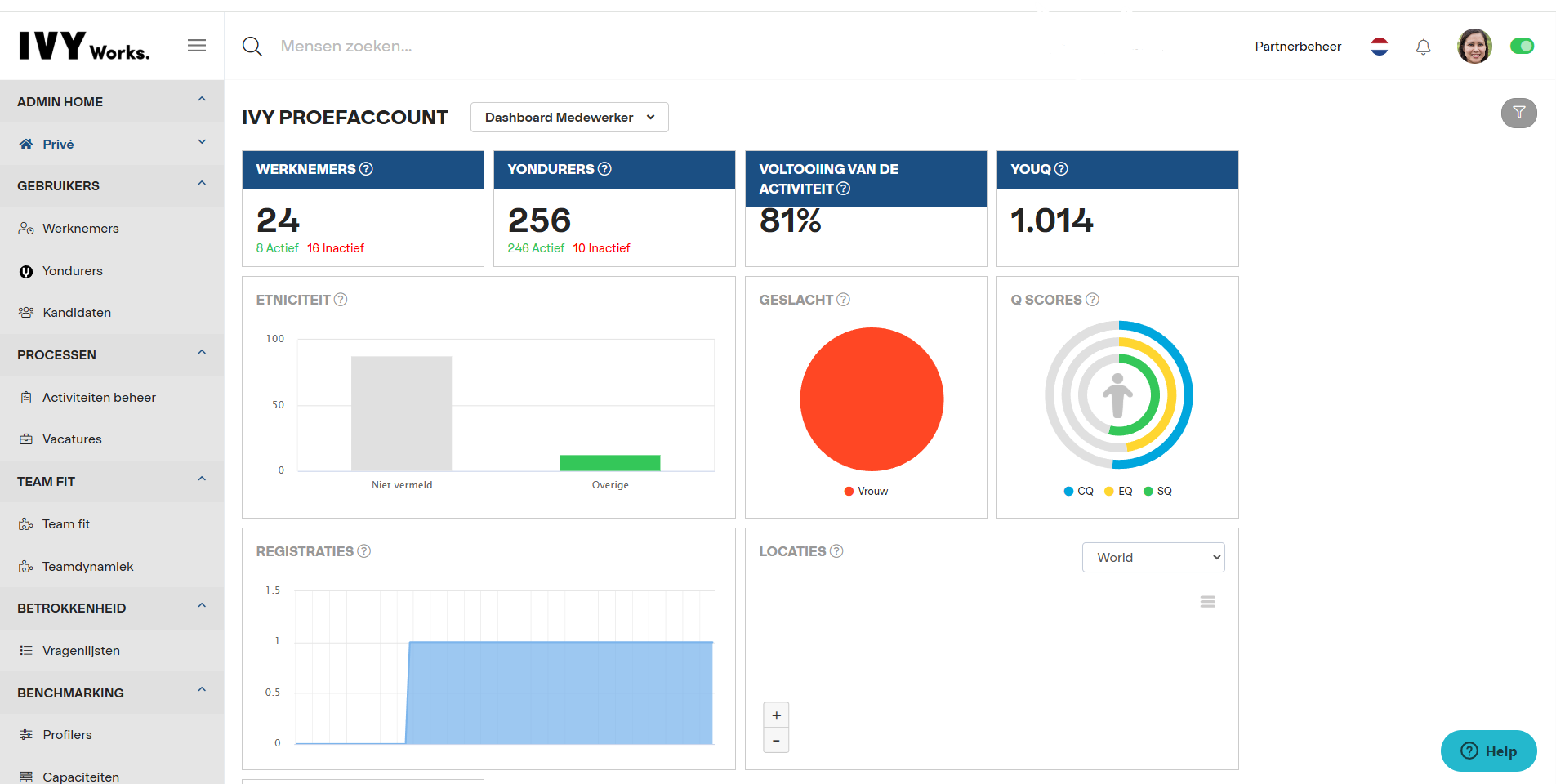Click the search magnifier icon
This screenshot has width=1556, height=784.
point(252,47)
